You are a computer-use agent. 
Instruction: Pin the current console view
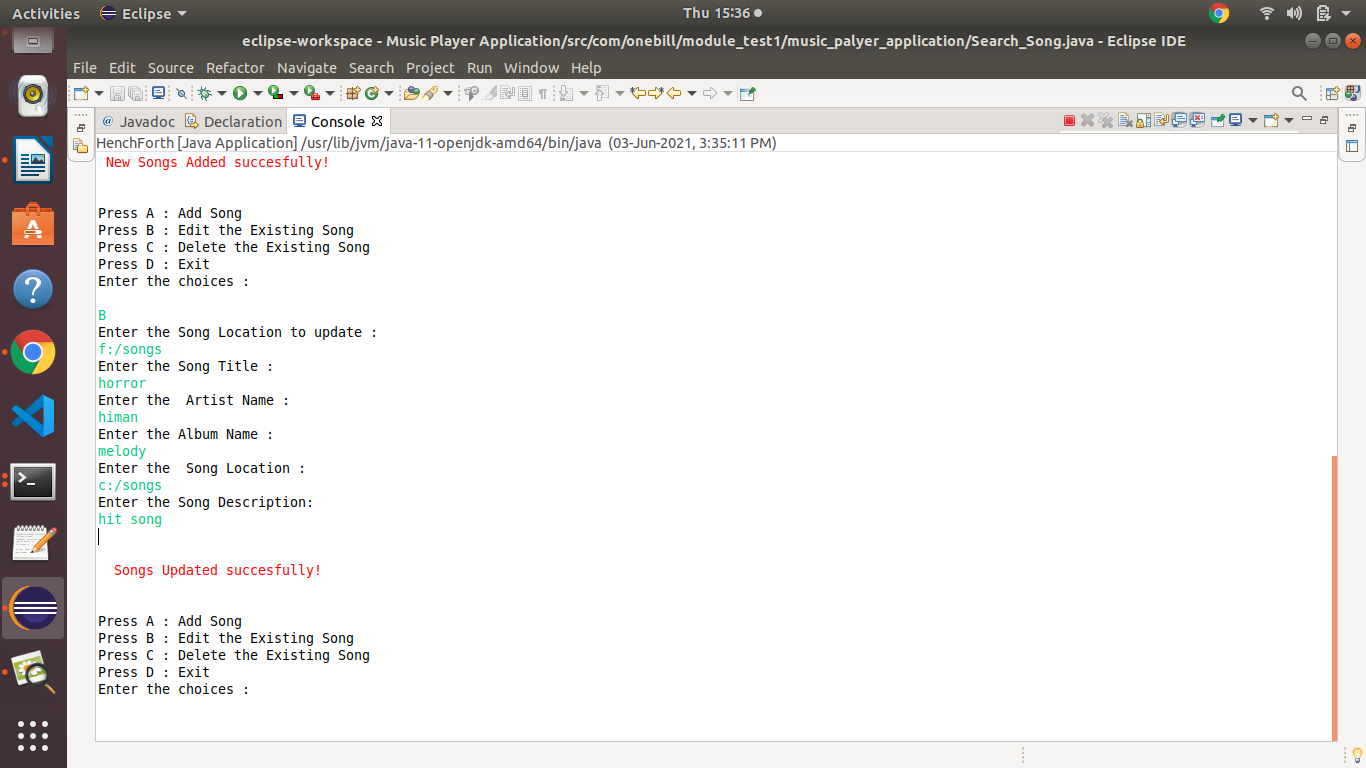tap(1218, 120)
